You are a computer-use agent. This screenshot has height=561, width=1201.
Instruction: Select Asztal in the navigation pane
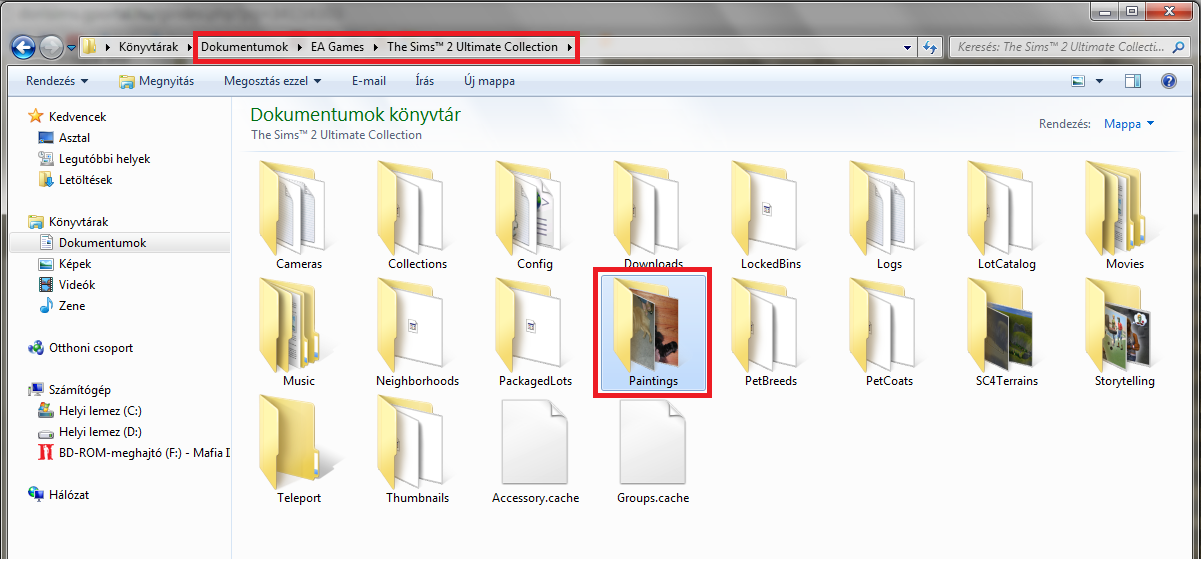[x=74, y=138]
